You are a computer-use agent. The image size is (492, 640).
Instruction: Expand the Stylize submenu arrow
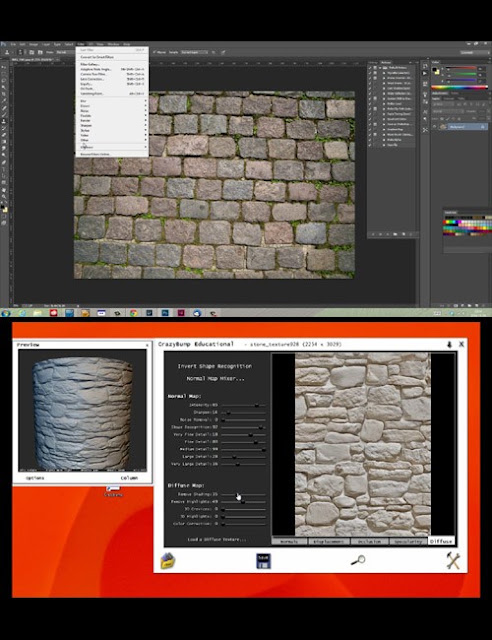(145, 130)
